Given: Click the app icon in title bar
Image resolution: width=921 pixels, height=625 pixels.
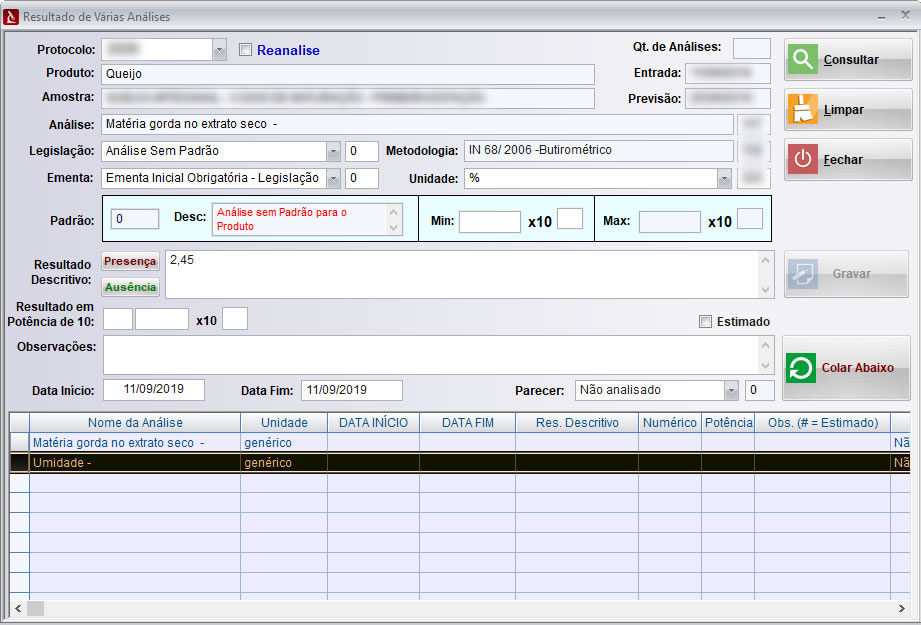Looking at the screenshot, I should pos(11,17).
